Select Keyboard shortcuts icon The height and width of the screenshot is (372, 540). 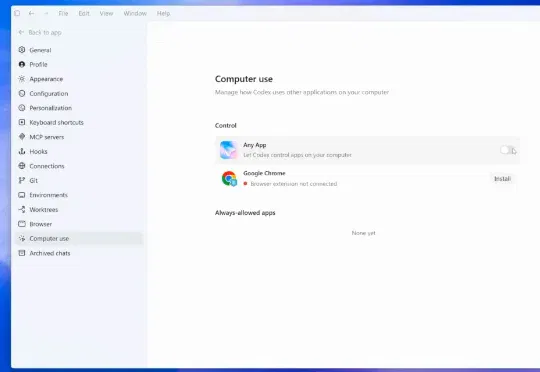[x=22, y=122]
